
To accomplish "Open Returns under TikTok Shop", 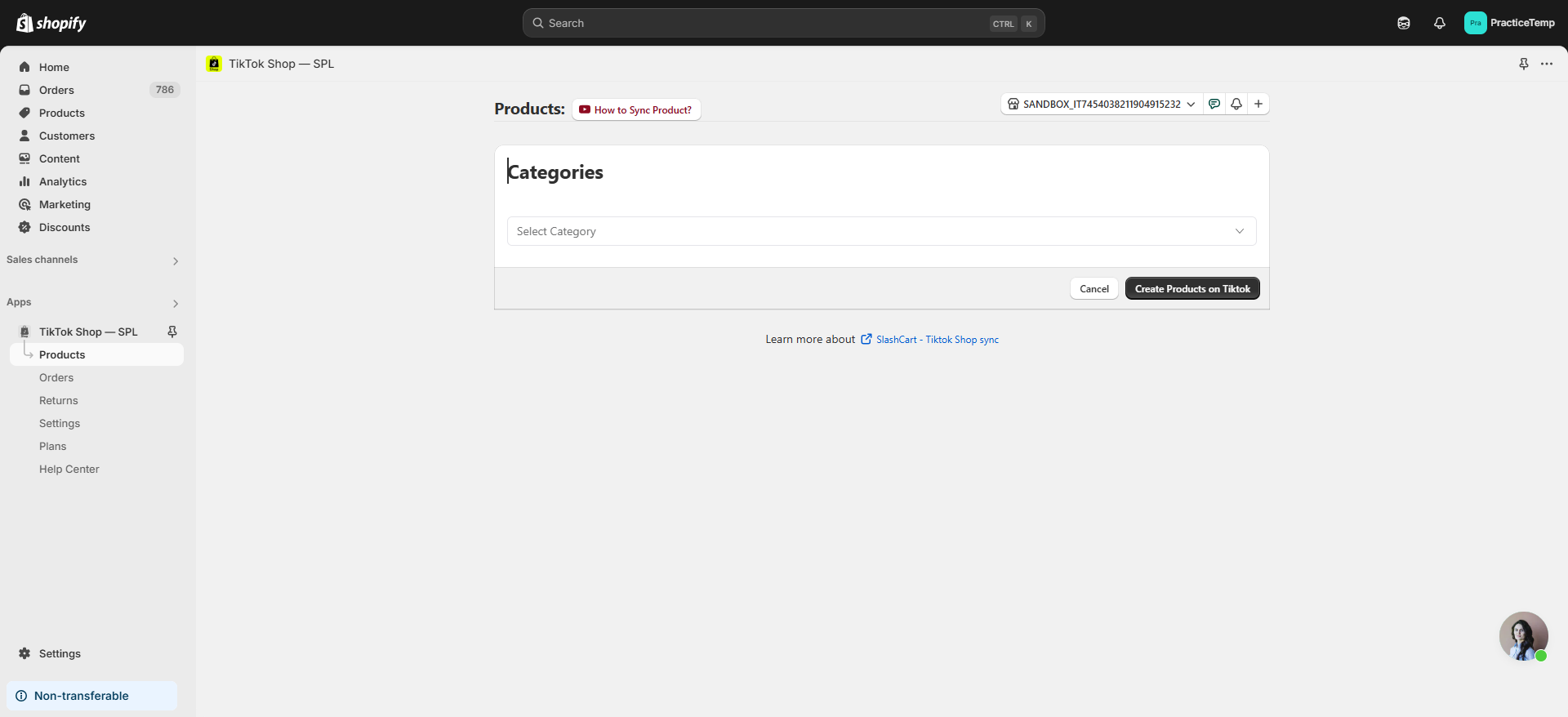I will (x=59, y=400).
